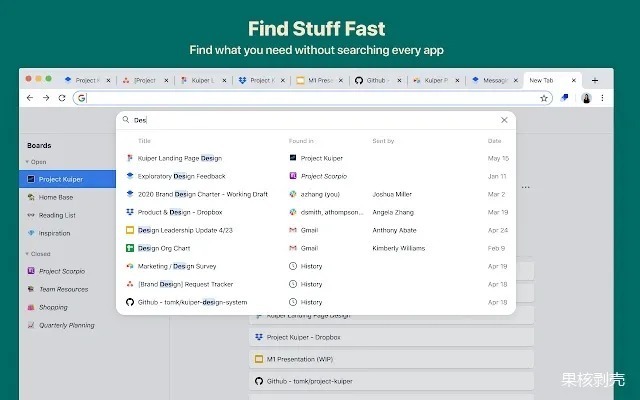This screenshot has height=400, width=640.
Task: Bookmark the page with the star icon
Action: click(x=544, y=98)
